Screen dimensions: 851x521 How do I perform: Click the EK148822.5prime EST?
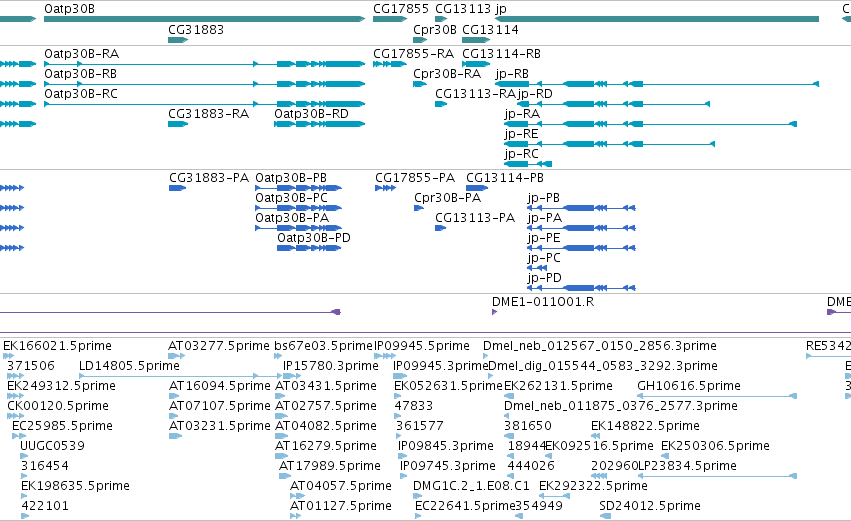(595, 436)
